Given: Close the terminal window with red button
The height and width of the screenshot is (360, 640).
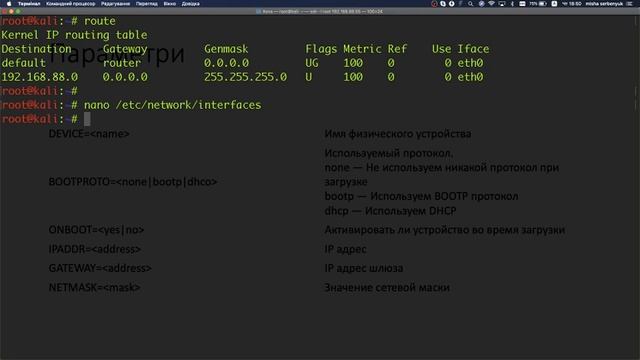Looking at the screenshot, I should pyautogui.click(x=4, y=11).
